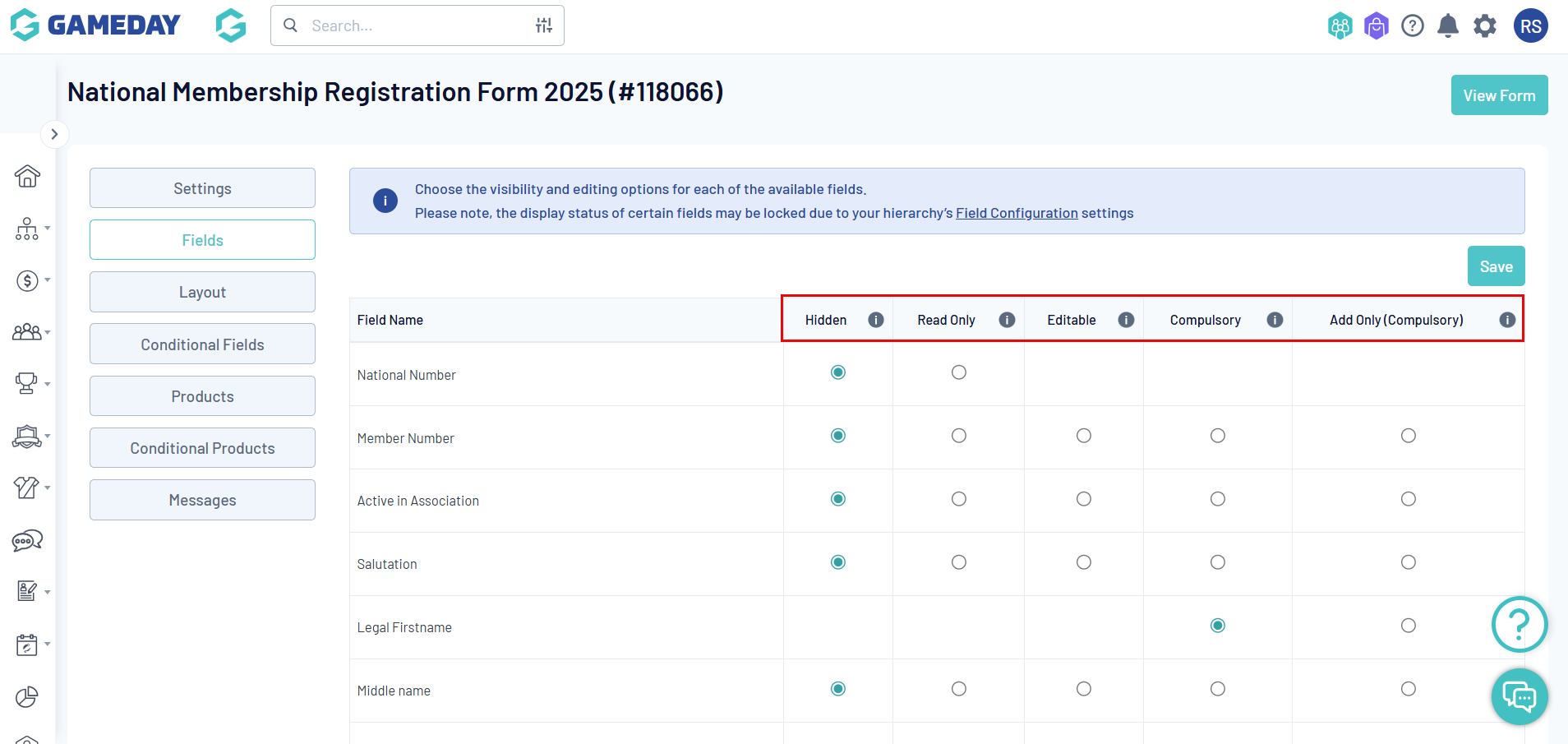The width and height of the screenshot is (1568, 744).
Task: Click the help question mark in header
Action: pos(1413,26)
